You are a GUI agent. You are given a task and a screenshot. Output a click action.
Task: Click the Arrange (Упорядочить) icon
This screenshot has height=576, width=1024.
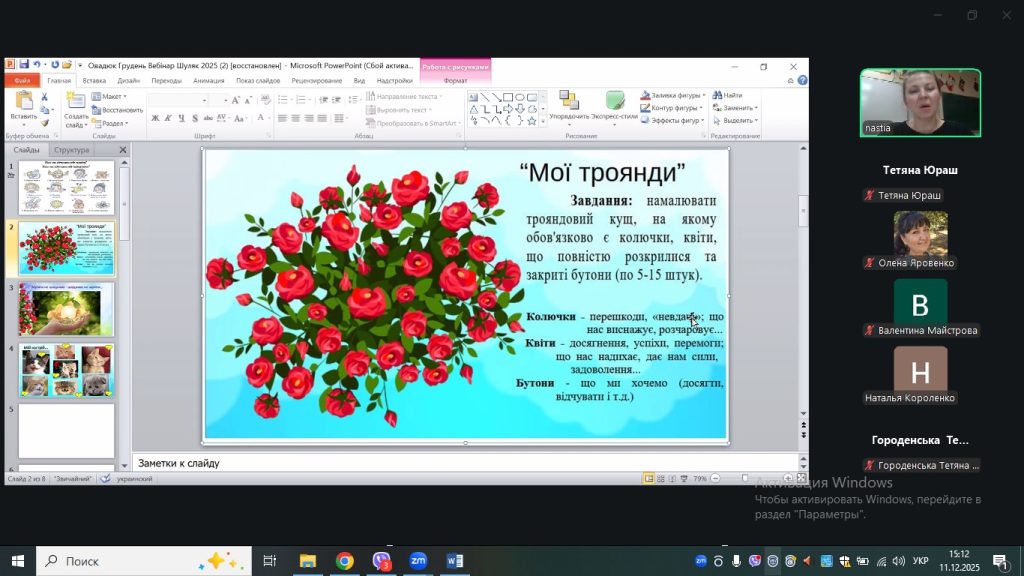[x=569, y=101]
